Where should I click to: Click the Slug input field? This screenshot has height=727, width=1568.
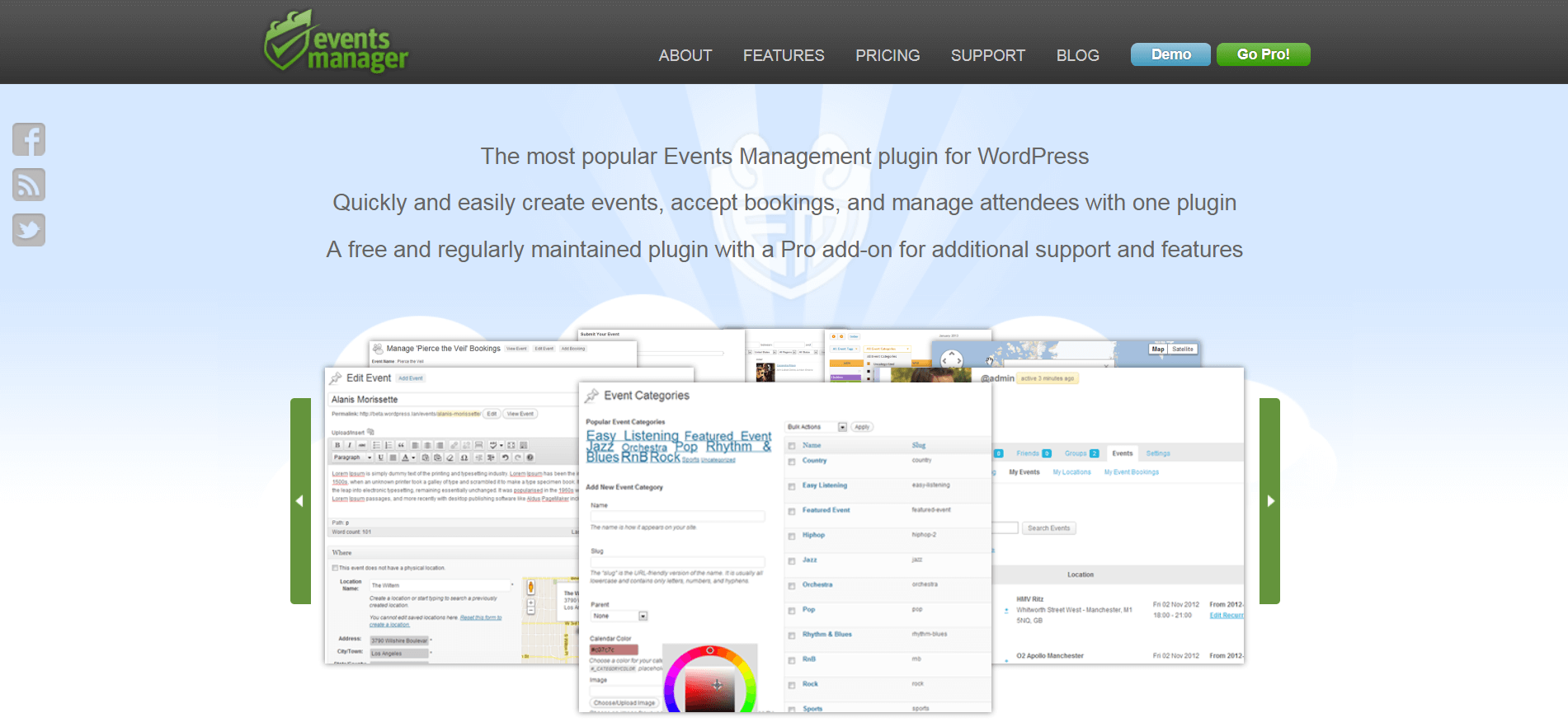pos(677,561)
